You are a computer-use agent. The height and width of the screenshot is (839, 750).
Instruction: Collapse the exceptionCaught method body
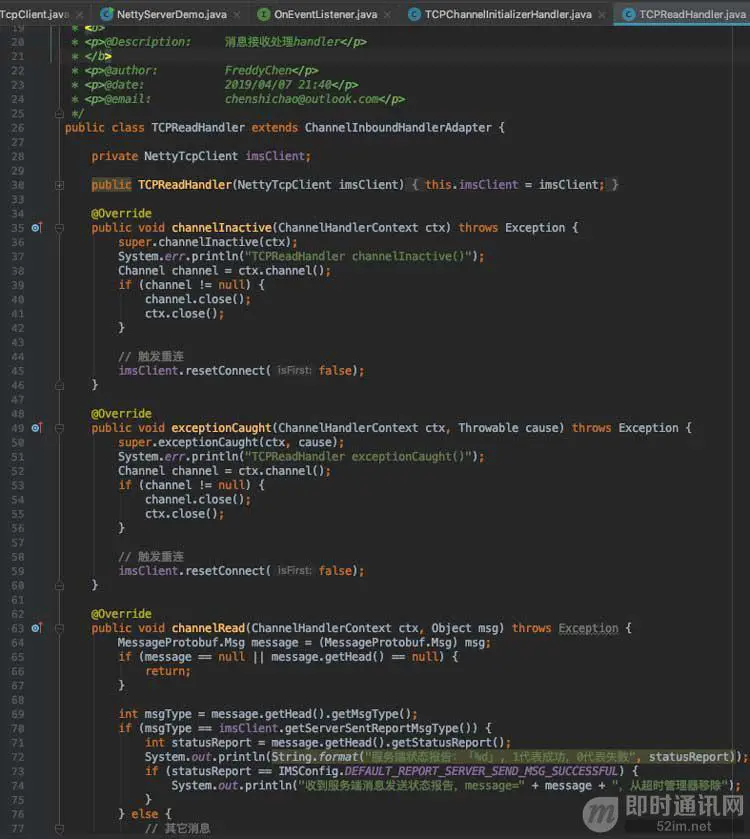[59, 428]
